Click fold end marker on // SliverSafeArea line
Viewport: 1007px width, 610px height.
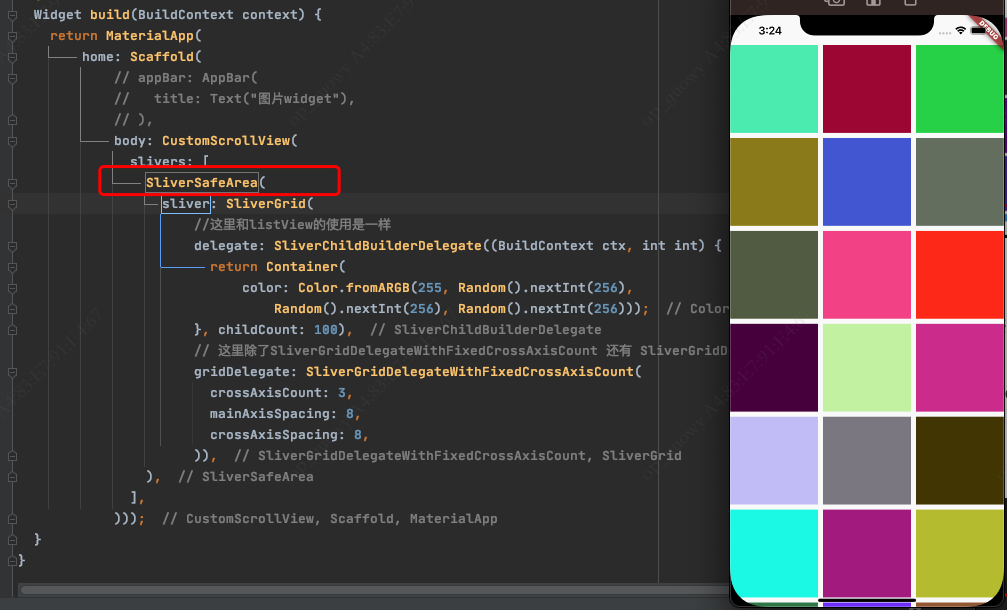click(12, 477)
